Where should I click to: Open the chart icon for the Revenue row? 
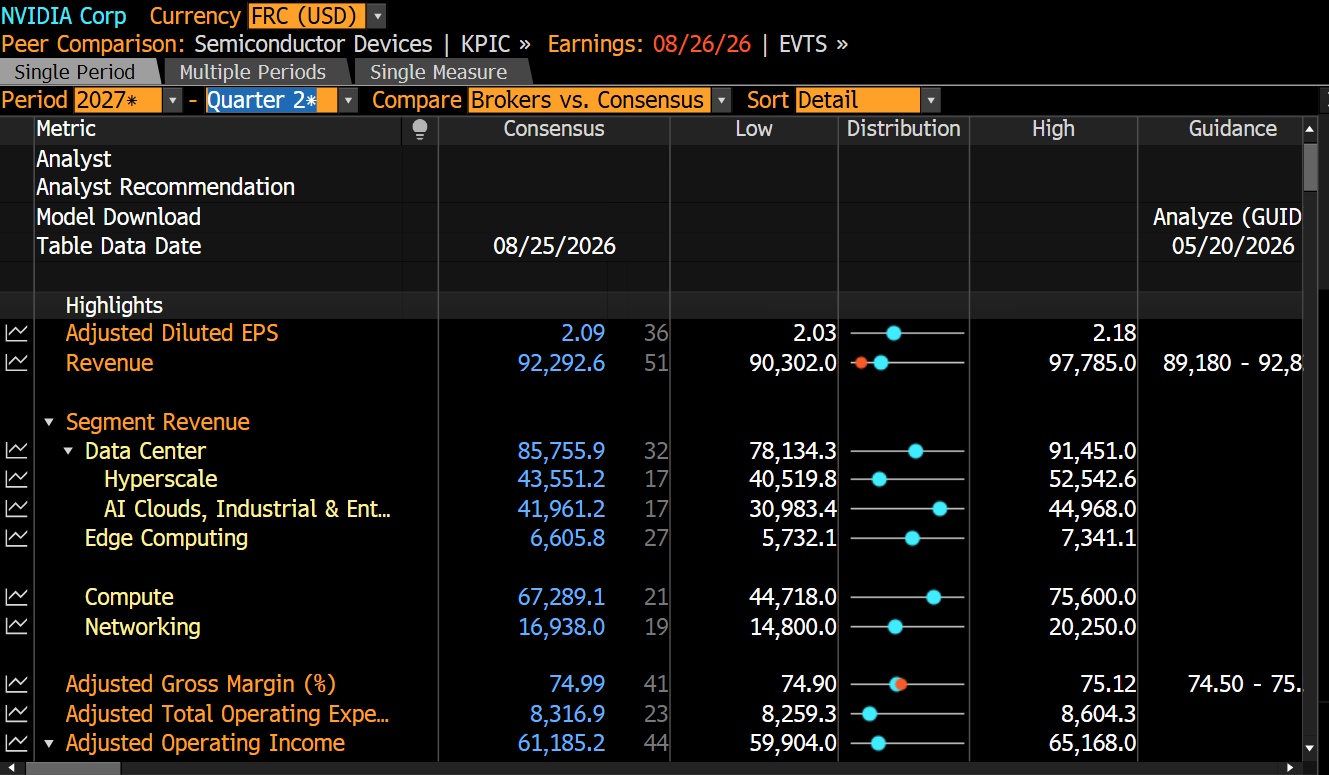pyautogui.click(x=16, y=363)
